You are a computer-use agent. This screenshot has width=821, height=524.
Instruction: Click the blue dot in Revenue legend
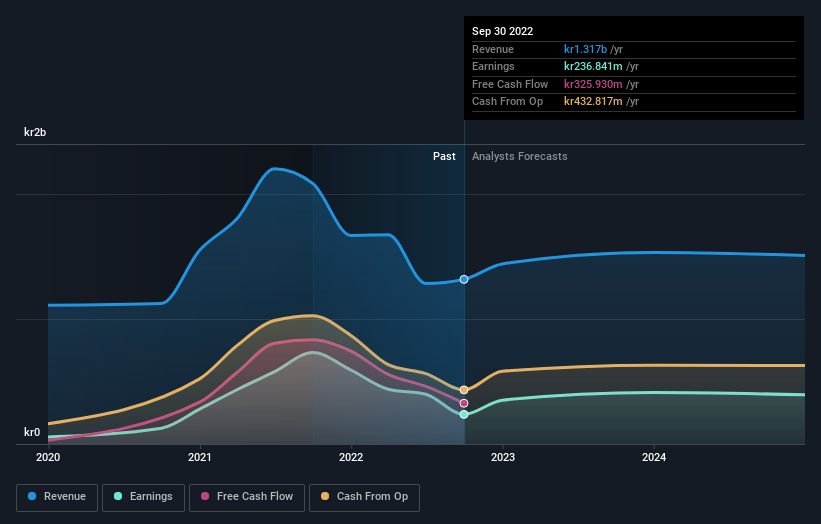32,496
